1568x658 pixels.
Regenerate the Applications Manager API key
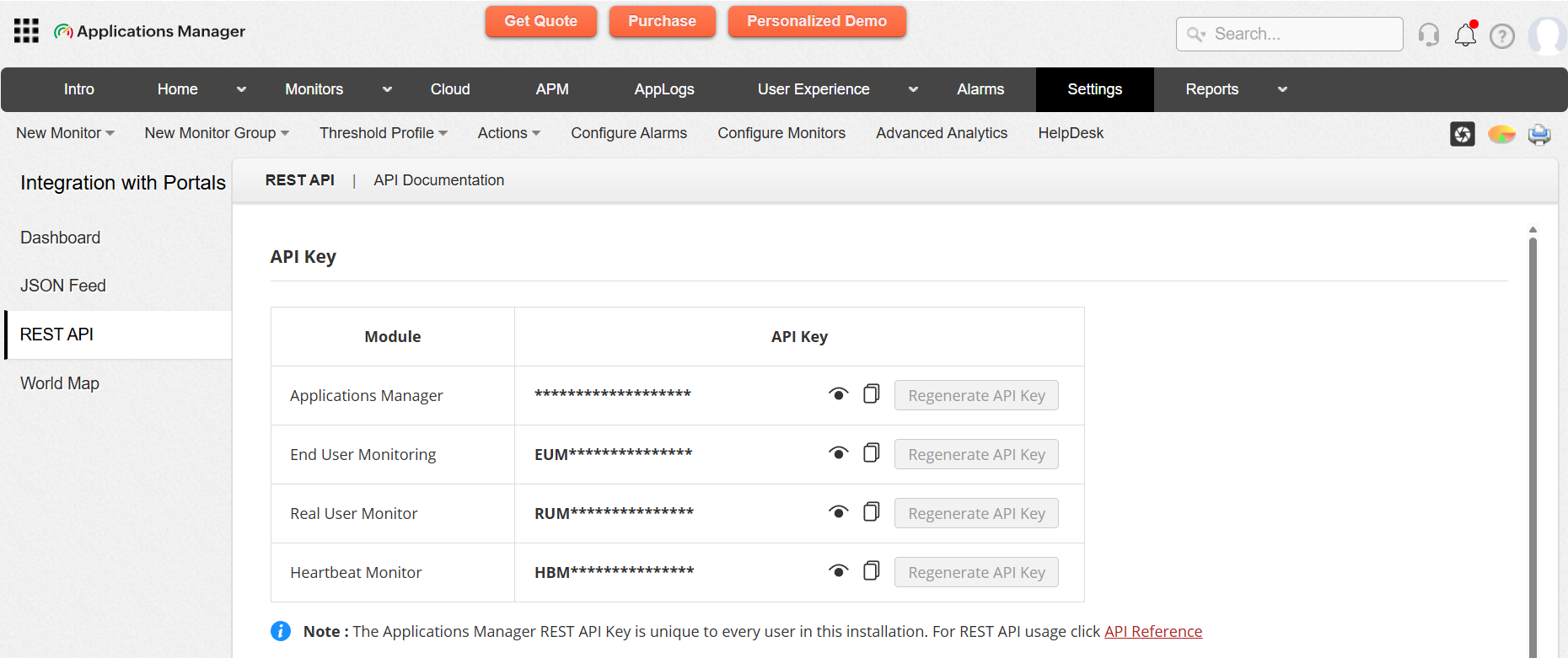[x=976, y=395]
